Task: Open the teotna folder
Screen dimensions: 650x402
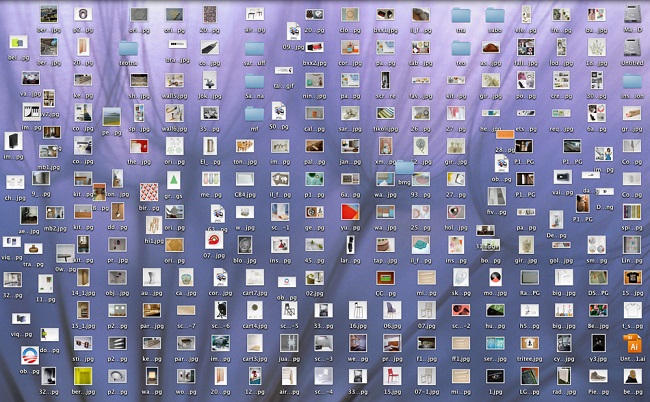Action: [129, 48]
